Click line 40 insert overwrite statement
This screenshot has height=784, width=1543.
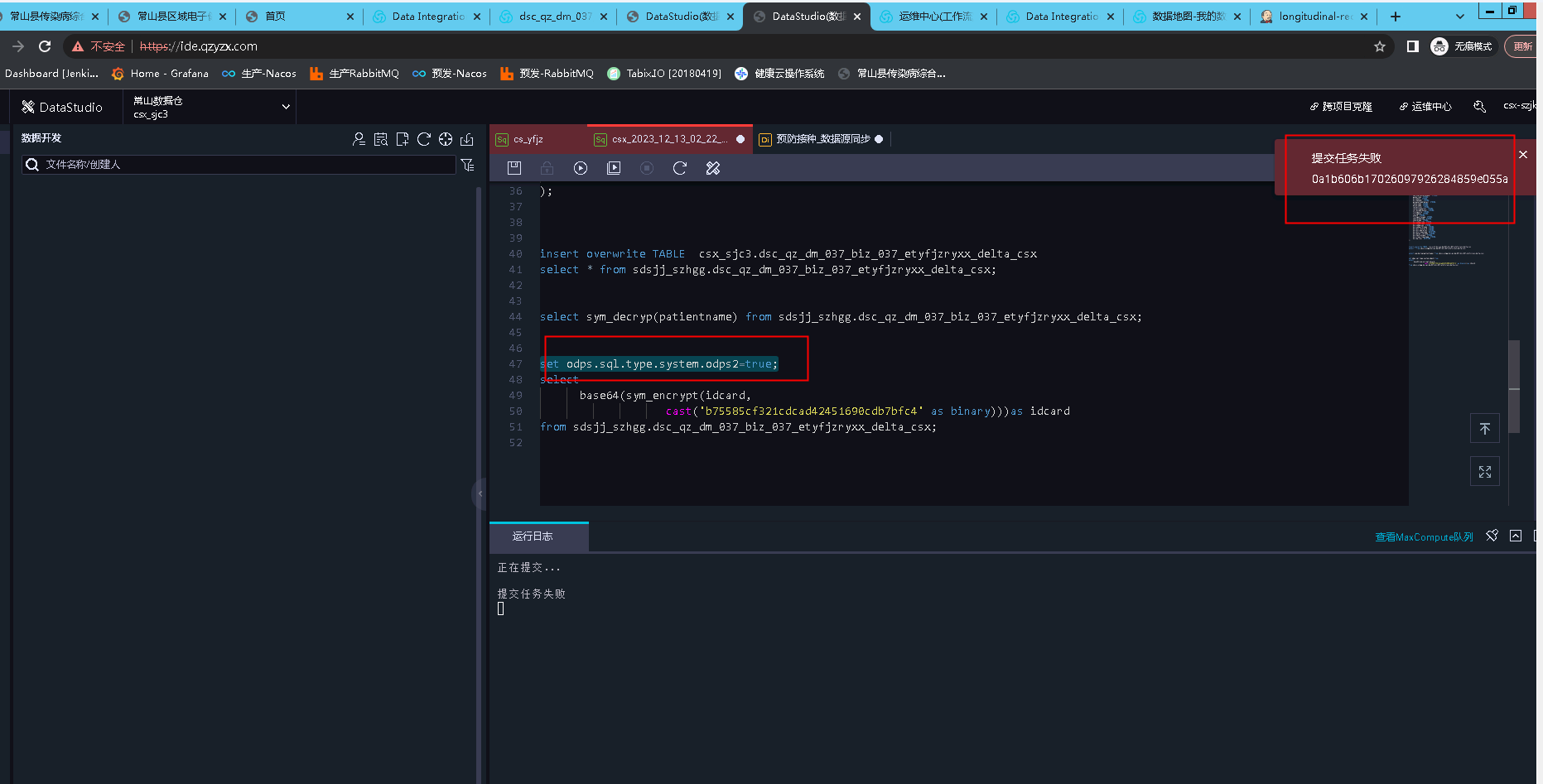[x=788, y=254]
